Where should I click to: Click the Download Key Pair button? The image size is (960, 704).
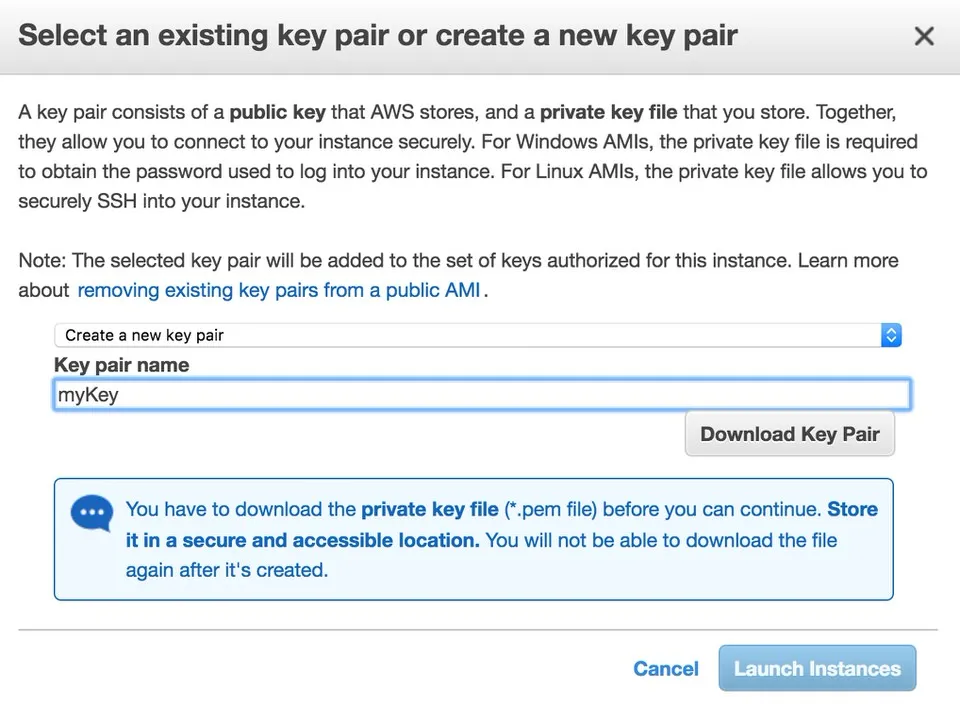pyautogui.click(x=789, y=434)
